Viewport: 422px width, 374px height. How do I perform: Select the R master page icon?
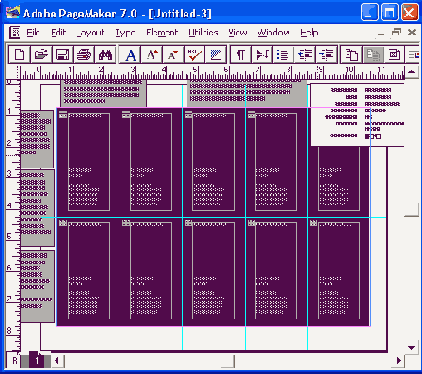click(14, 360)
